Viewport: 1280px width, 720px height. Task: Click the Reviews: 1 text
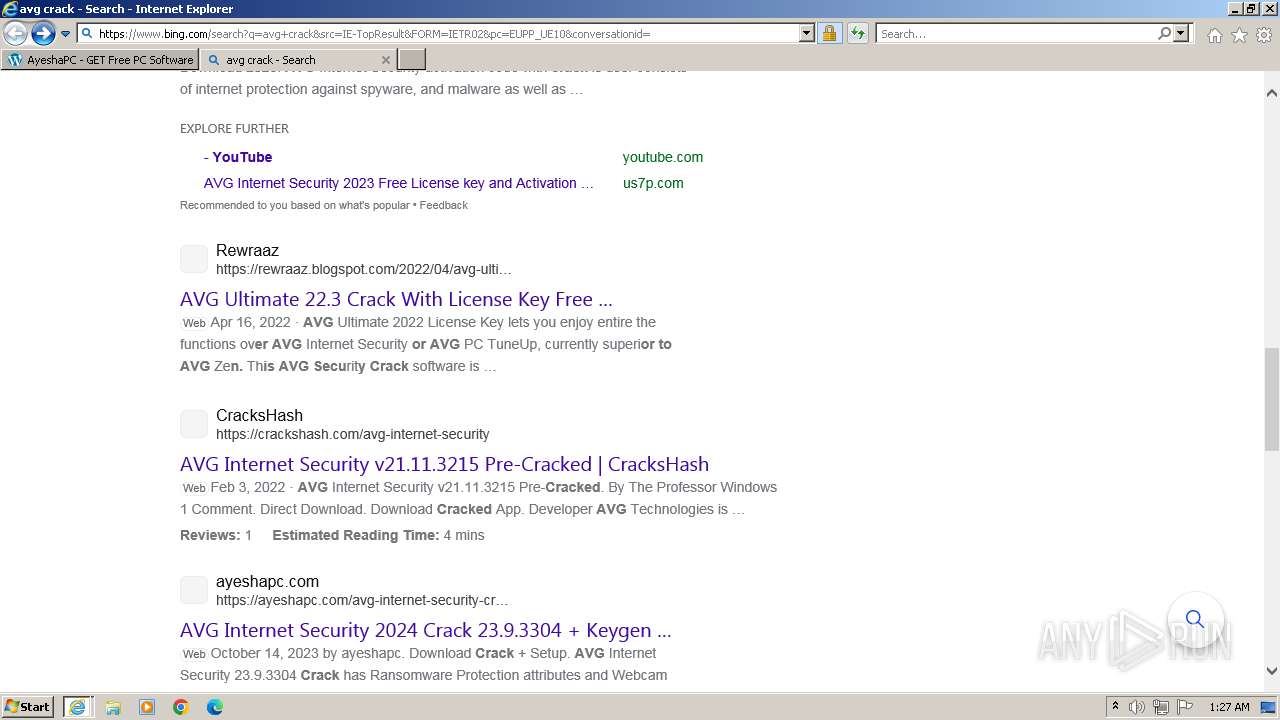coord(216,535)
